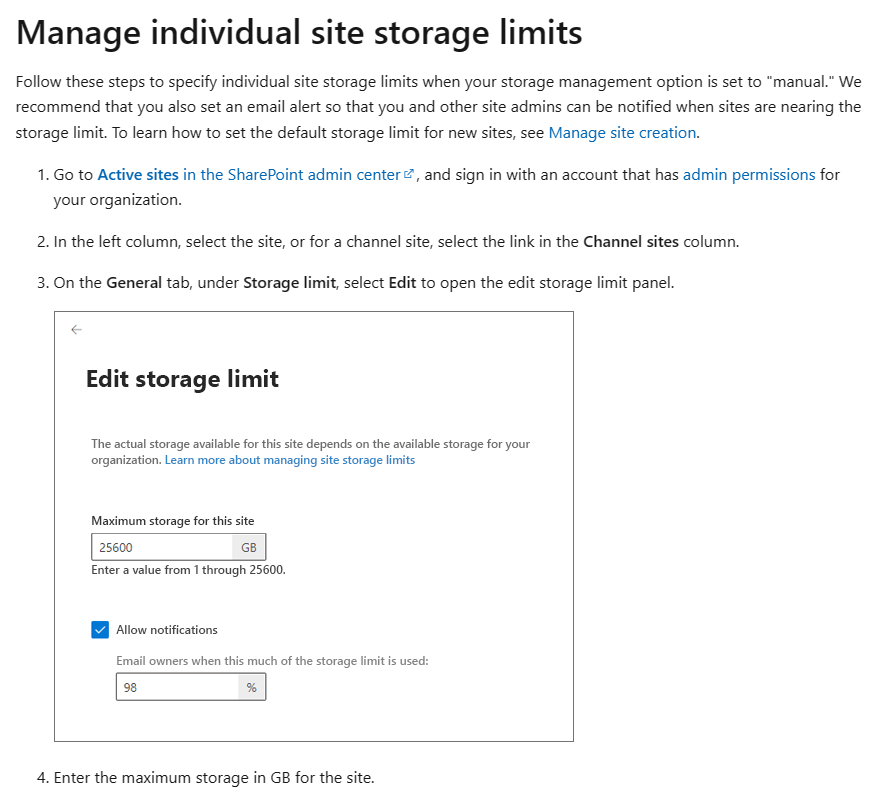Click step 4 about entering maximum storage
880x796 pixels.
point(213,777)
